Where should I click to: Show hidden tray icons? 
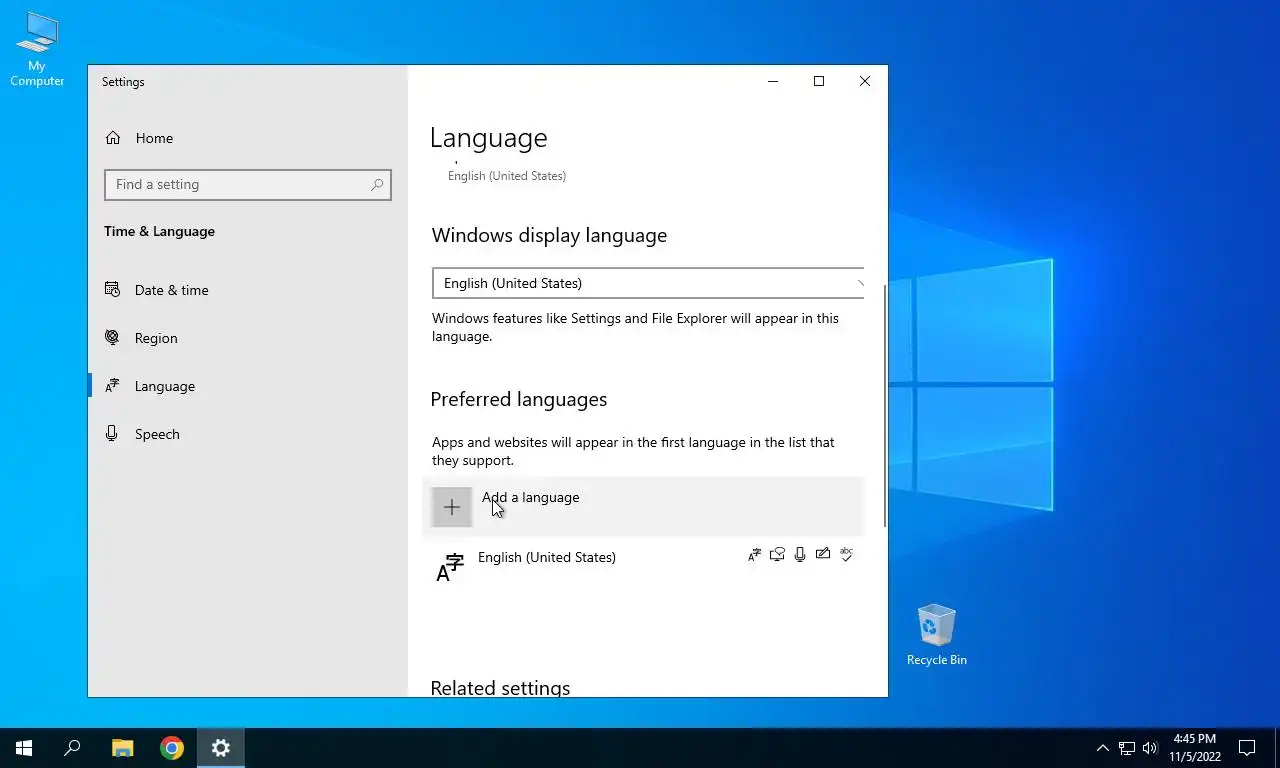[x=1103, y=748]
